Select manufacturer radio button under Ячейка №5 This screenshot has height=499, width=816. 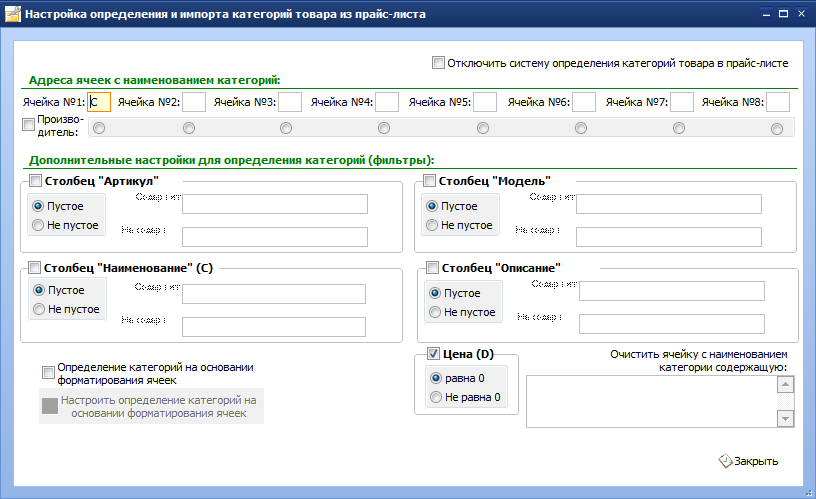click(483, 128)
